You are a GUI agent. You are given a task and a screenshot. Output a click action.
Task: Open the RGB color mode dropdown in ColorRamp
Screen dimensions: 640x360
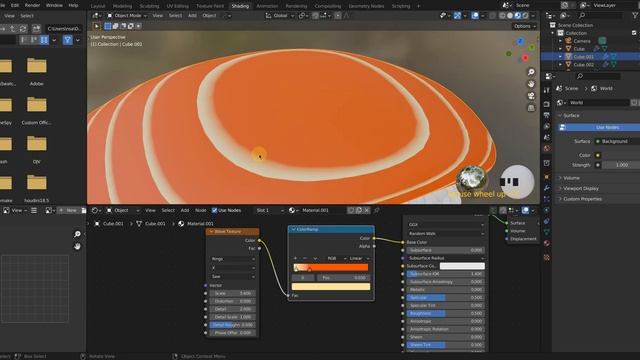[x=336, y=258]
